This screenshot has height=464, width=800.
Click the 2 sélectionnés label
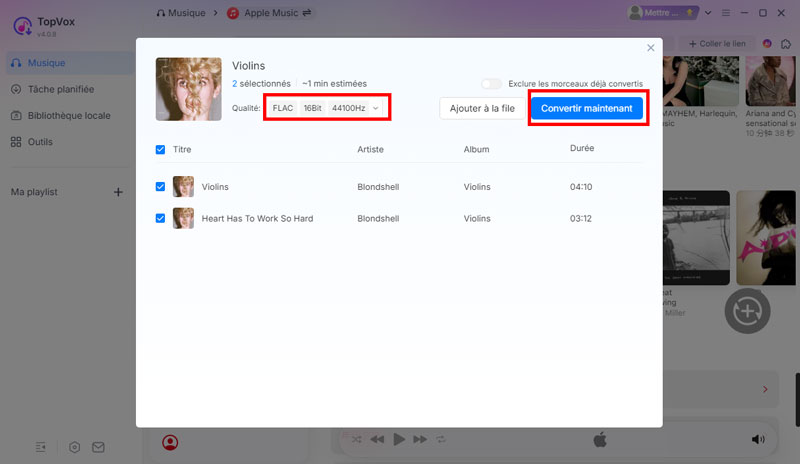261,84
